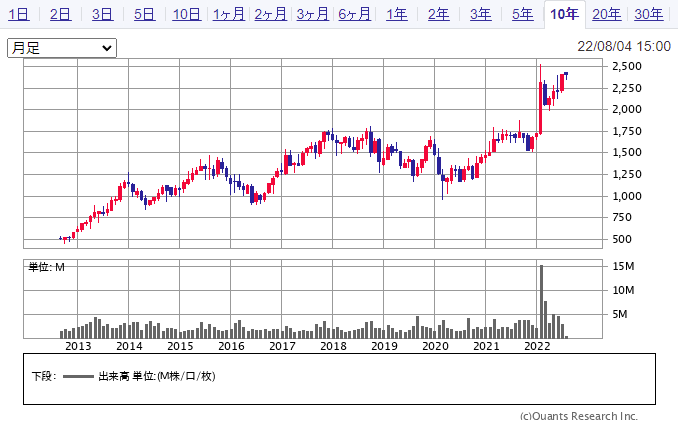Viewport: 678px width, 429px height.
Task: Click the 2017 year axis label
Action: 282,346
